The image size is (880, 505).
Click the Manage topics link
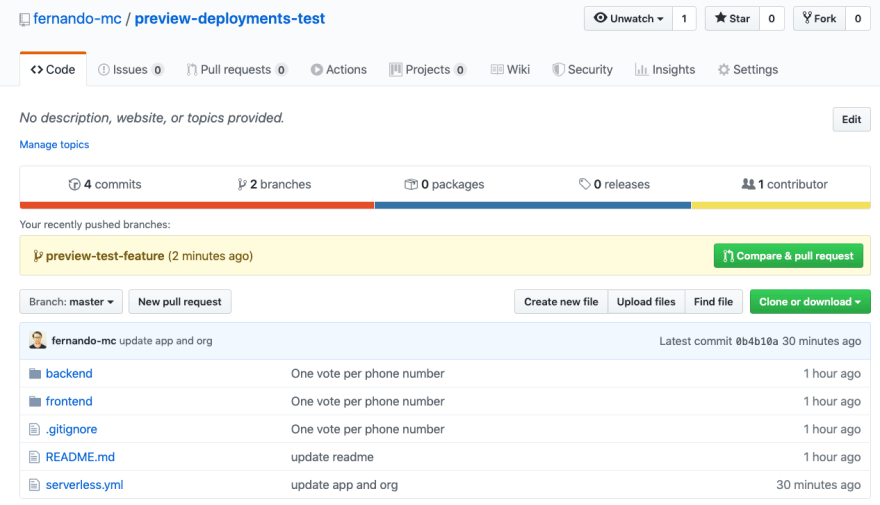pyautogui.click(x=54, y=145)
